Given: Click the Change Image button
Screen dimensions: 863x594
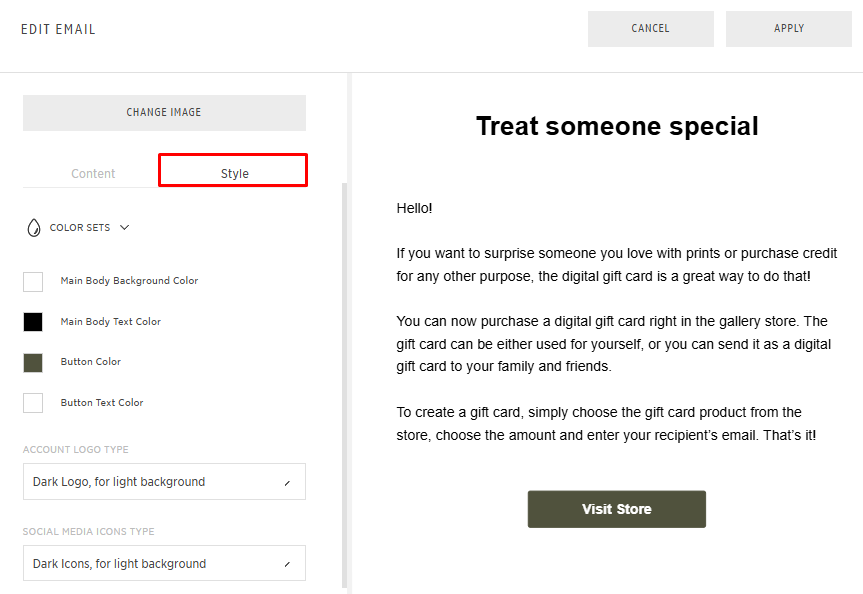Looking at the screenshot, I should (x=164, y=113).
